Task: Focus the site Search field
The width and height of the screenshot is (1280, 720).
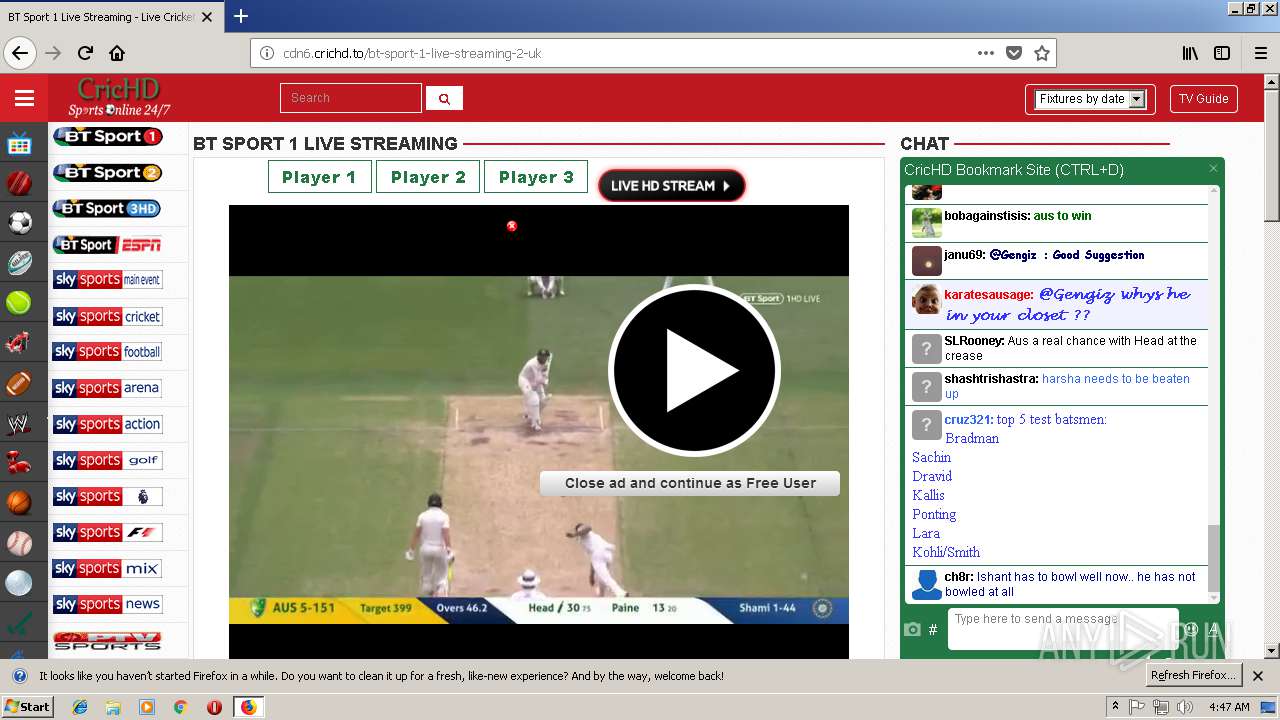Action: click(351, 98)
